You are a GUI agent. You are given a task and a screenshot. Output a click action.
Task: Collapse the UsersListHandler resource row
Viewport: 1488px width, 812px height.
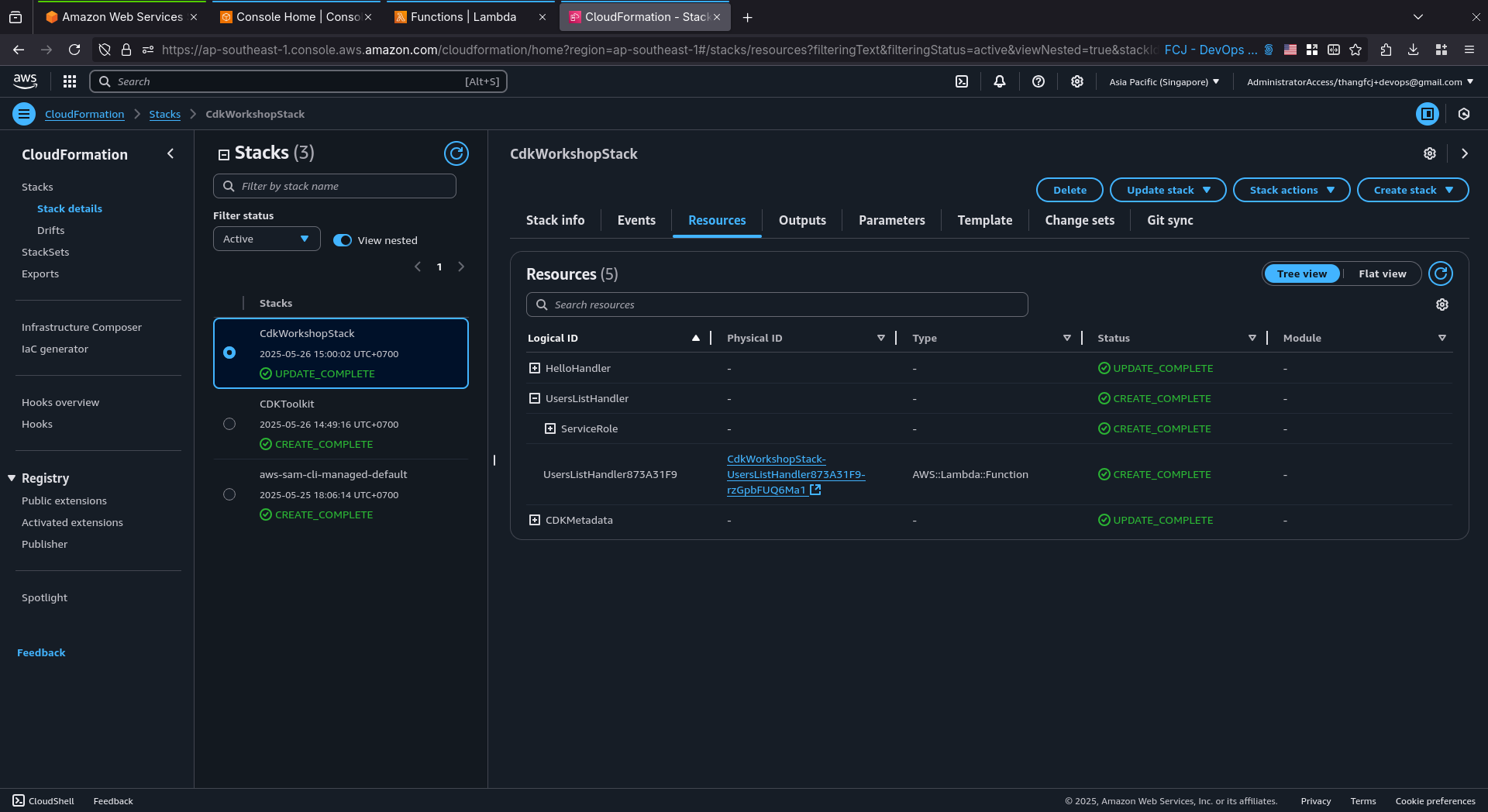click(535, 398)
